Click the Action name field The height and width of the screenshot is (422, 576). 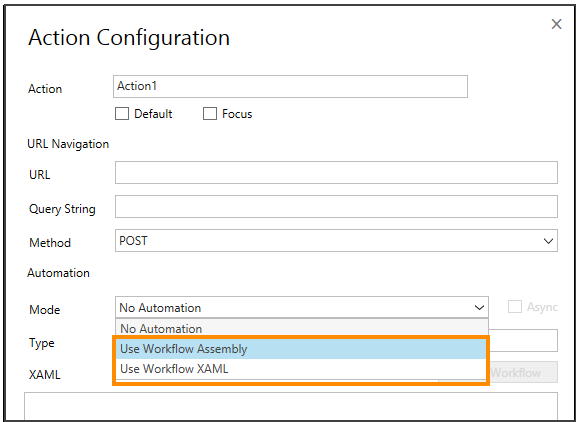coord(290,86)
